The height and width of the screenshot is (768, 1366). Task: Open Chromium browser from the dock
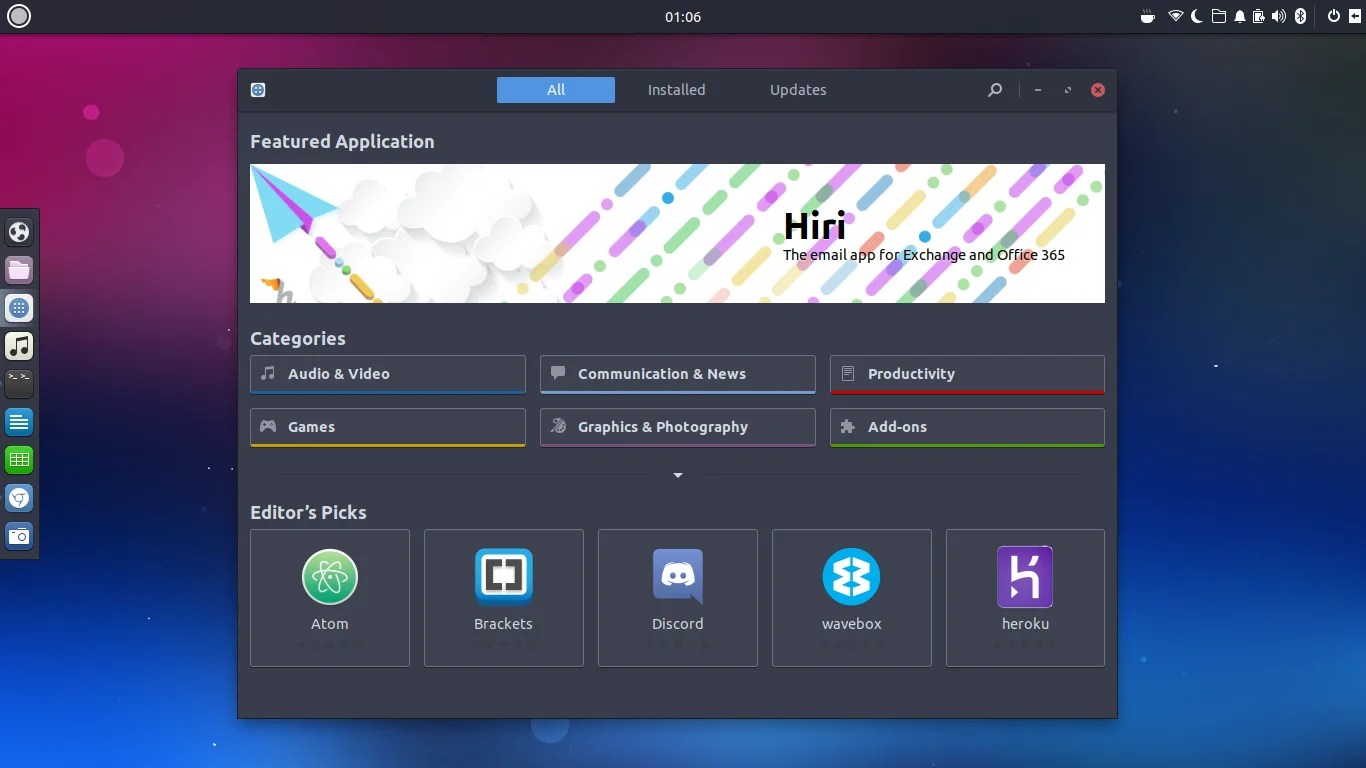(19, 498)
